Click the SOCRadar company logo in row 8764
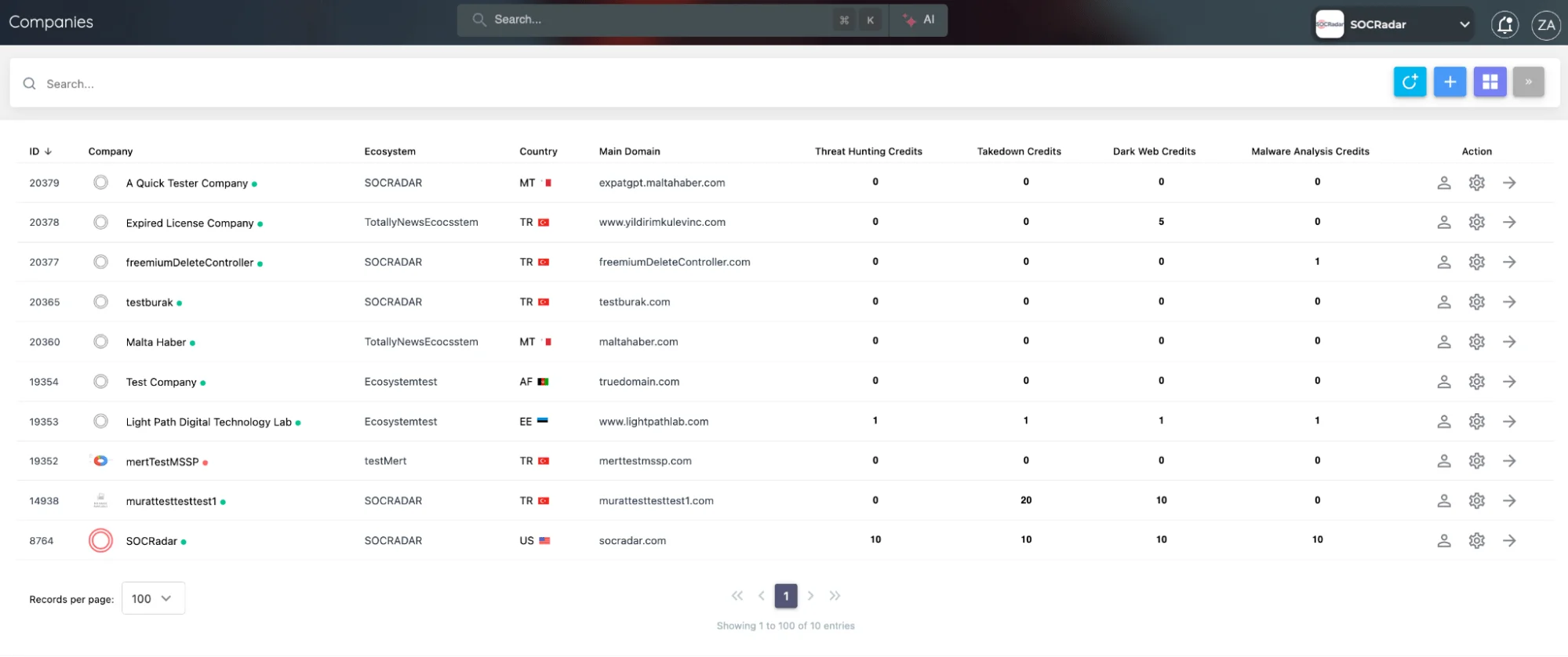 100,540
